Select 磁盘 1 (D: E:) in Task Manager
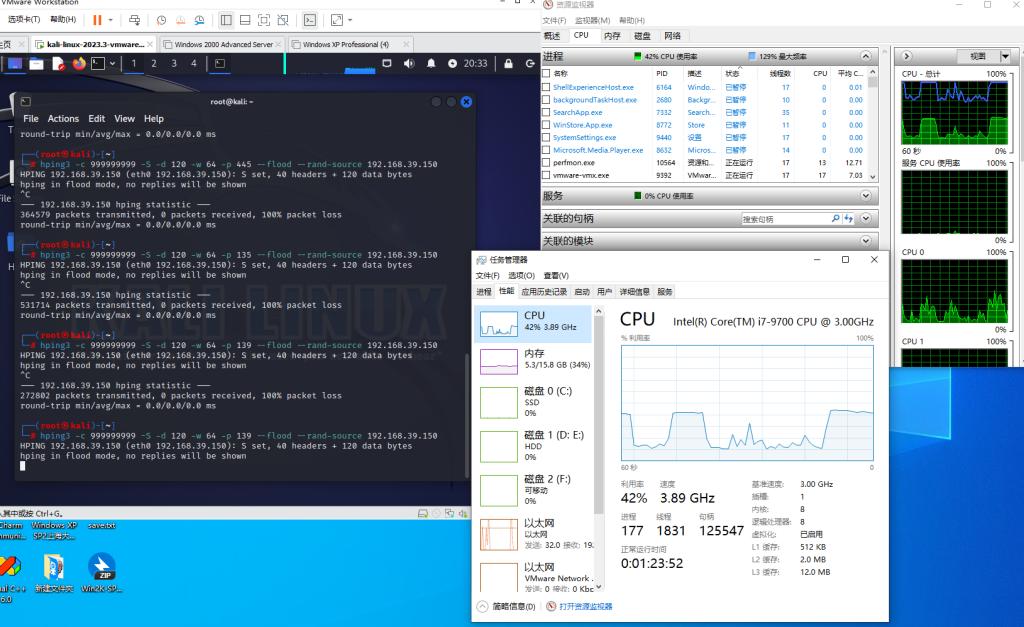1024x627 pixels. [534, 445]
